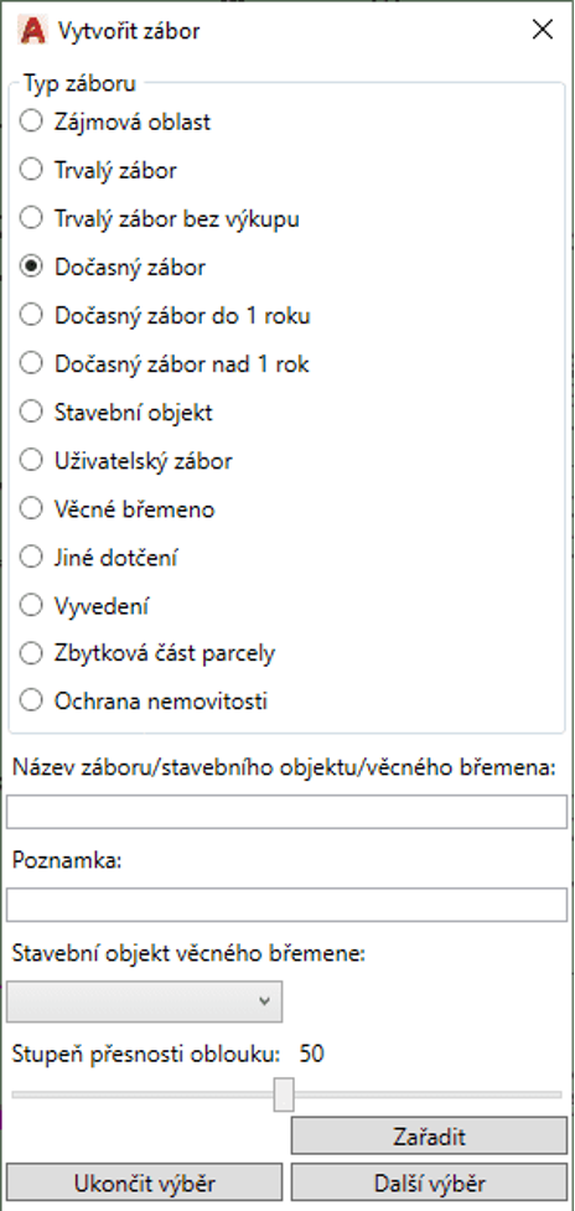Open the Stavební objekt věcného břemene dropdown
Viewport: 575px width, 1211px height.
pyautogui.click(x=145, y=1001)
